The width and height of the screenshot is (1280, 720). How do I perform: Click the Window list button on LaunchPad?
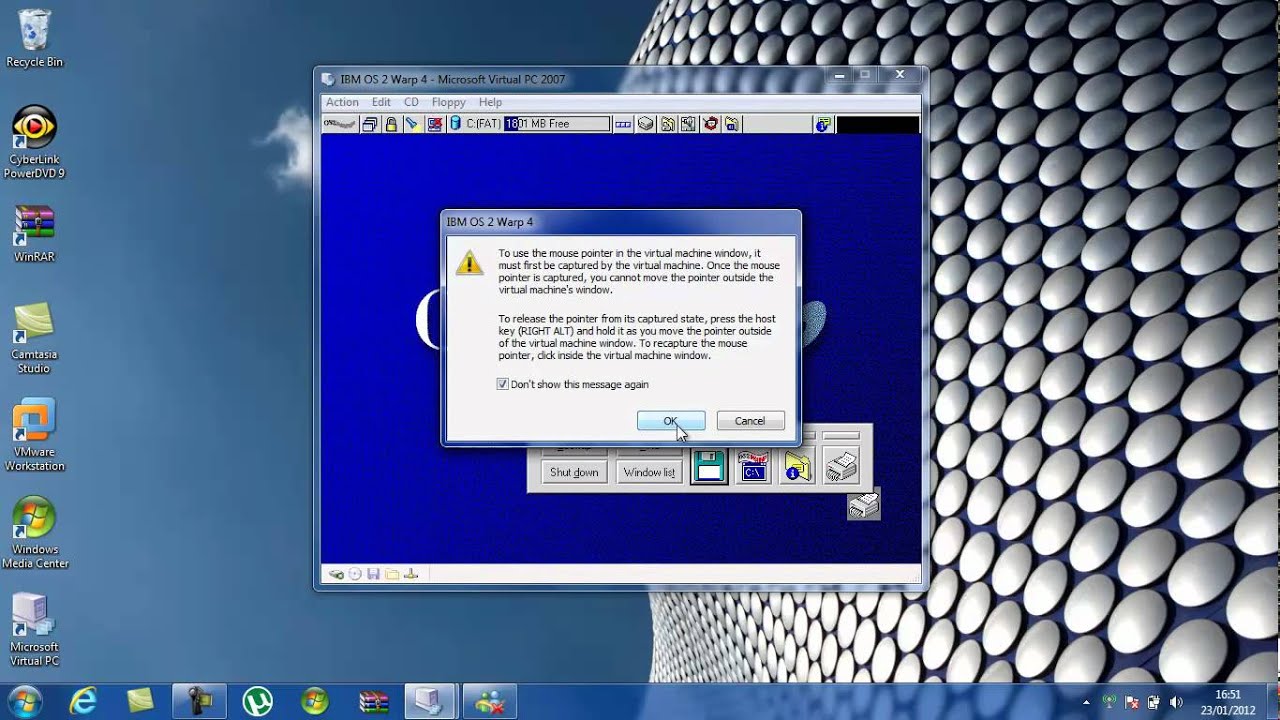(x=649, y=472)
